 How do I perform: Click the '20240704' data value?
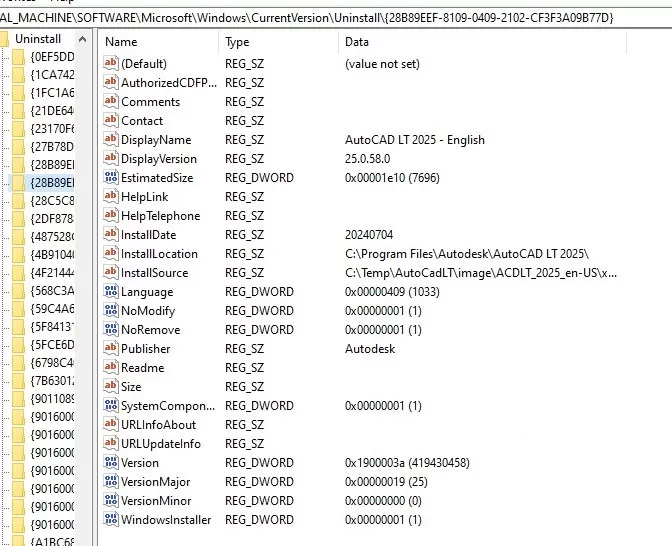(x=369, y=234)
